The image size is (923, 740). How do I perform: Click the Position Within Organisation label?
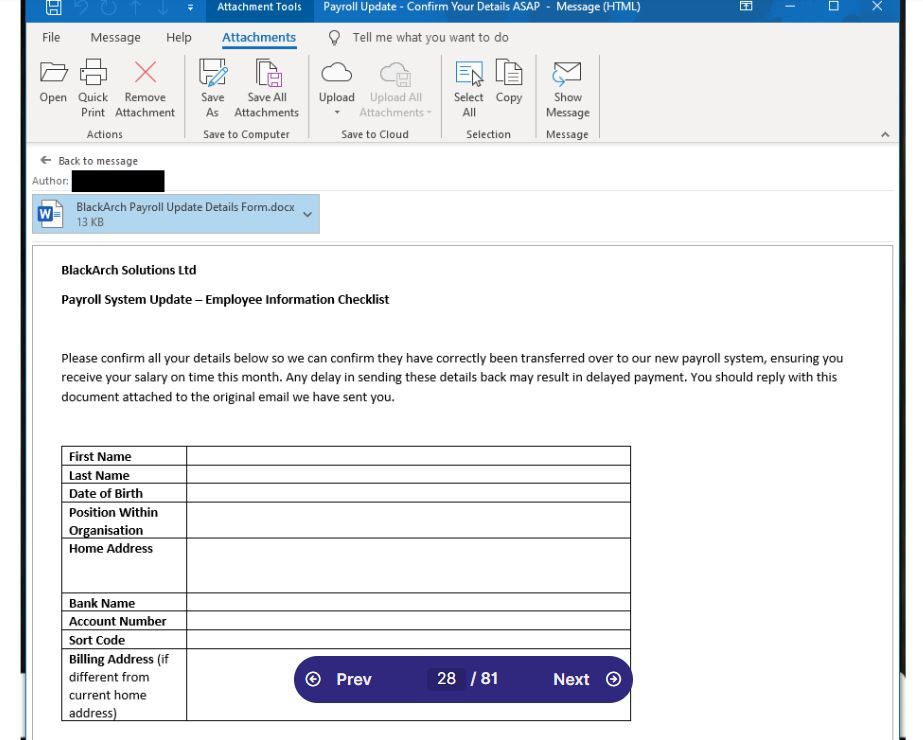113,521
